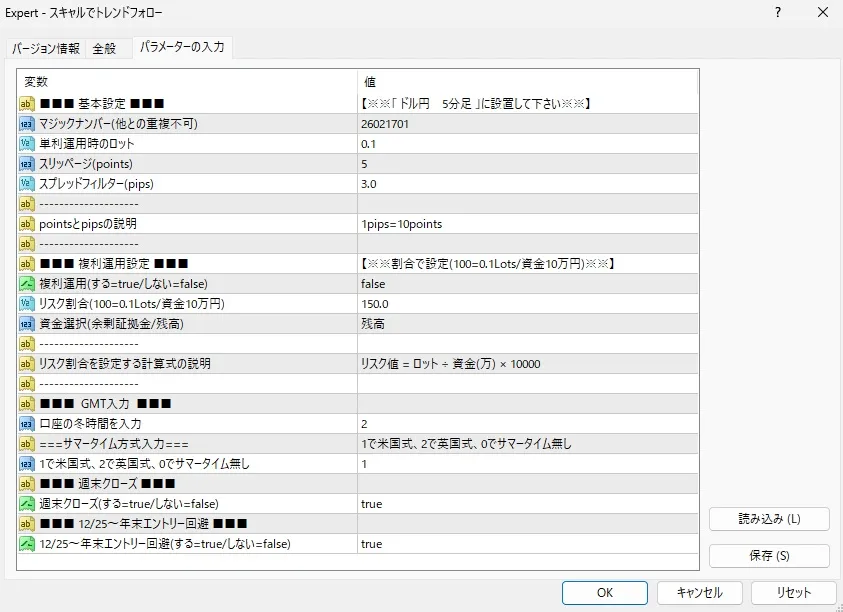
Task: Click the icon beside pointsとpipsの説明 row
Action: click(x=27, y=224)
